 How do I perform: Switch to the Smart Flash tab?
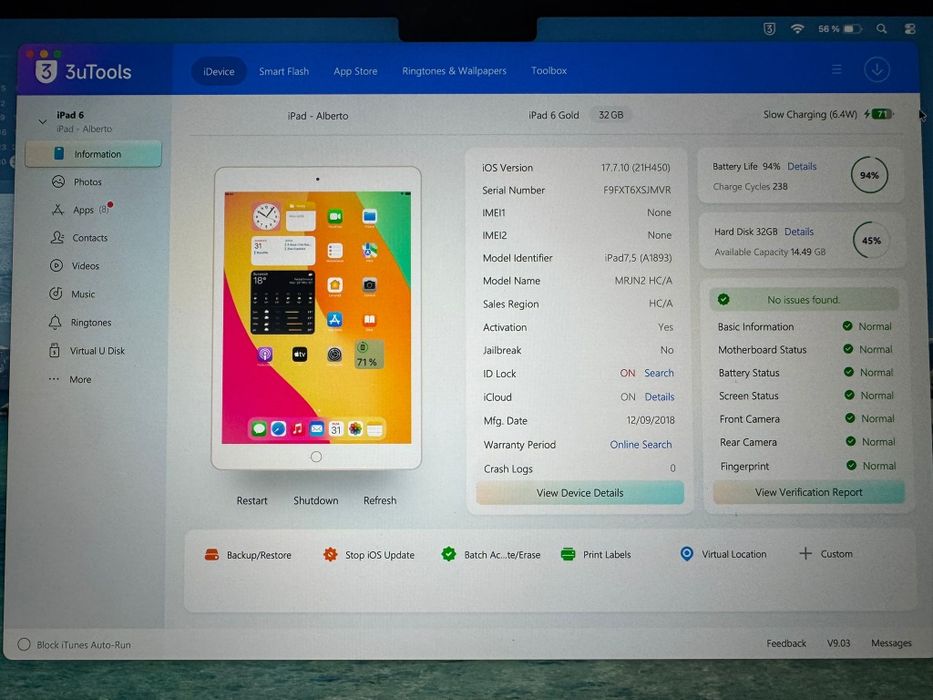284,71
